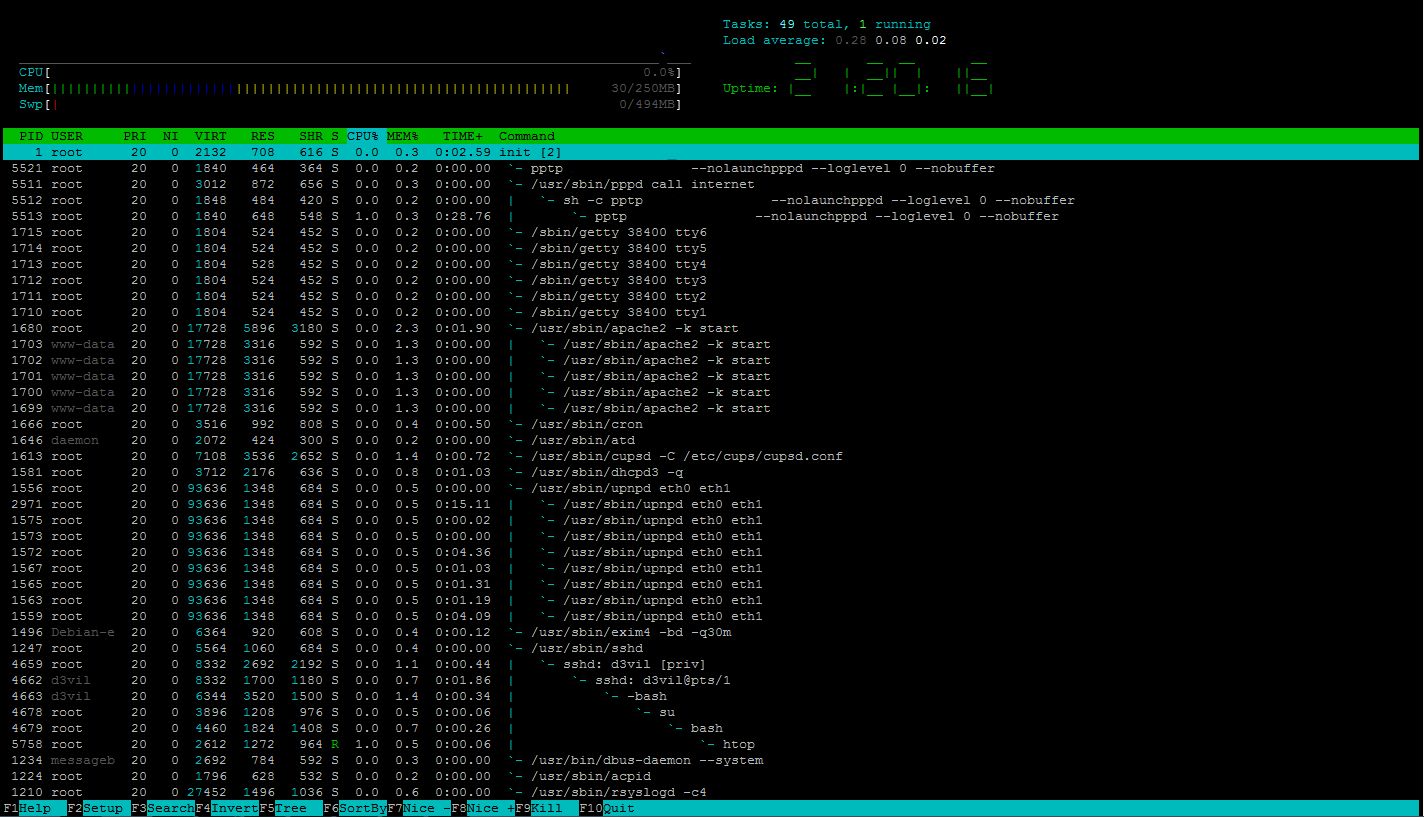Sort processes by RES column header

point(263,136)
